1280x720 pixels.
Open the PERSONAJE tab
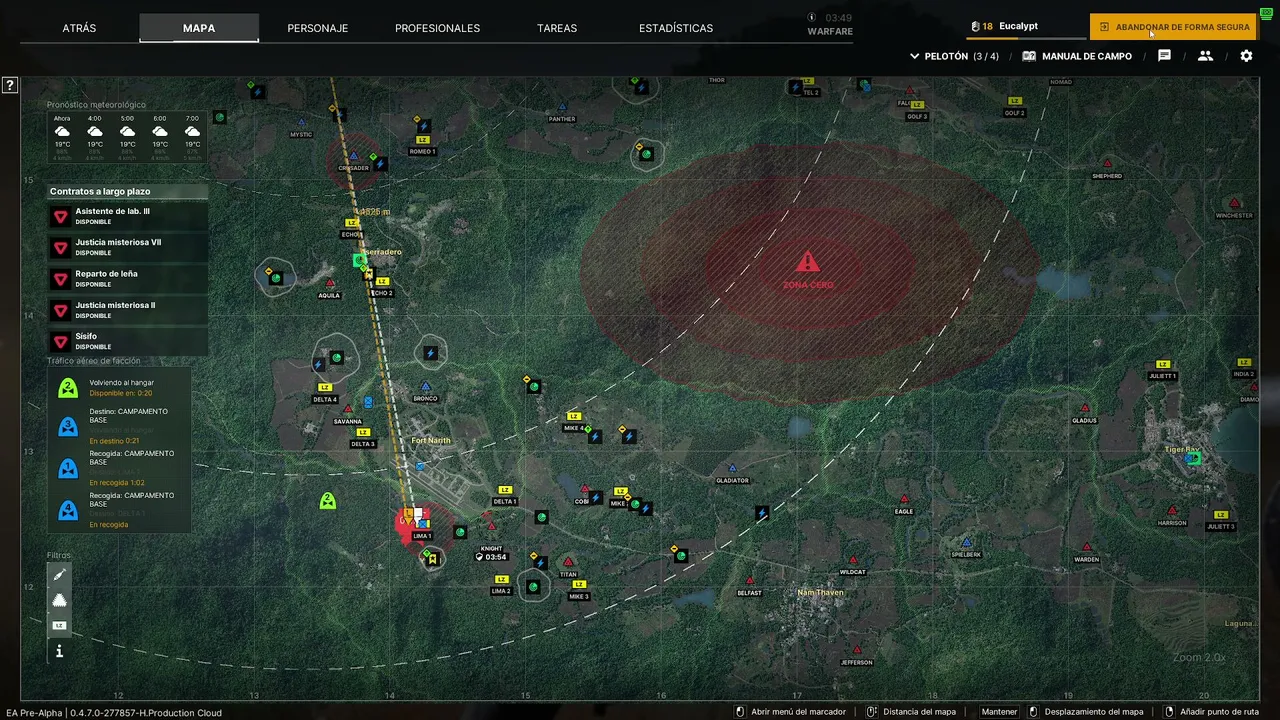(x=318, y=28)
